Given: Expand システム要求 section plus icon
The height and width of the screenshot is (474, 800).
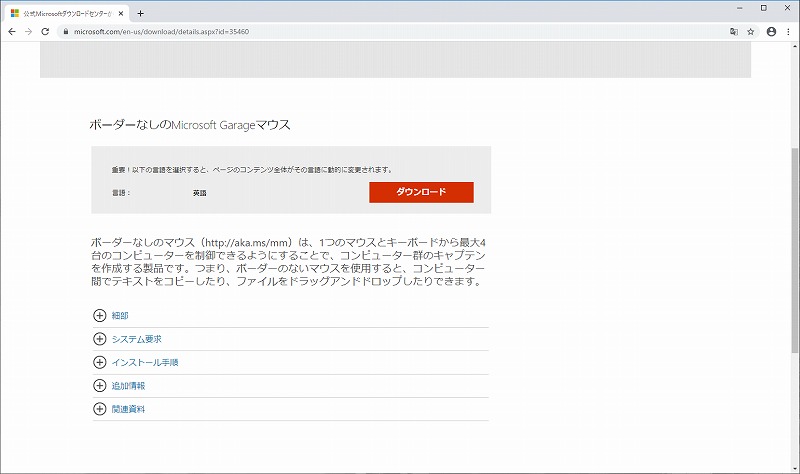Looking at the screenshot, I should [99, 339].
